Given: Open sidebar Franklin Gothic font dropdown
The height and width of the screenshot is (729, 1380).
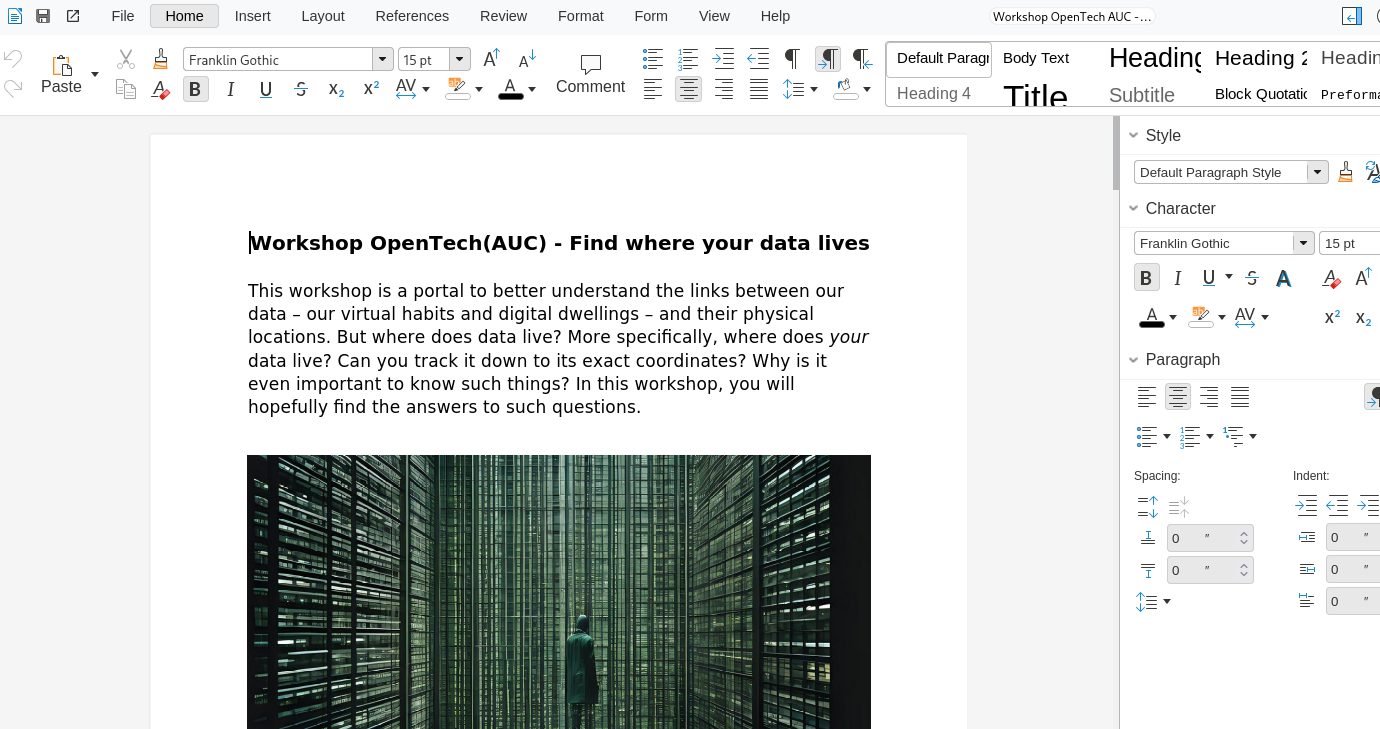Looking at the screenshot, I should click(1304, 243).
